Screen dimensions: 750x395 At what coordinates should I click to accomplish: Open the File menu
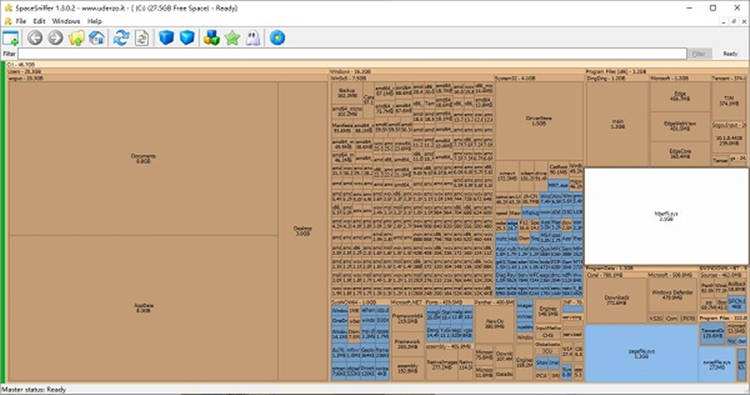[21, 21]
